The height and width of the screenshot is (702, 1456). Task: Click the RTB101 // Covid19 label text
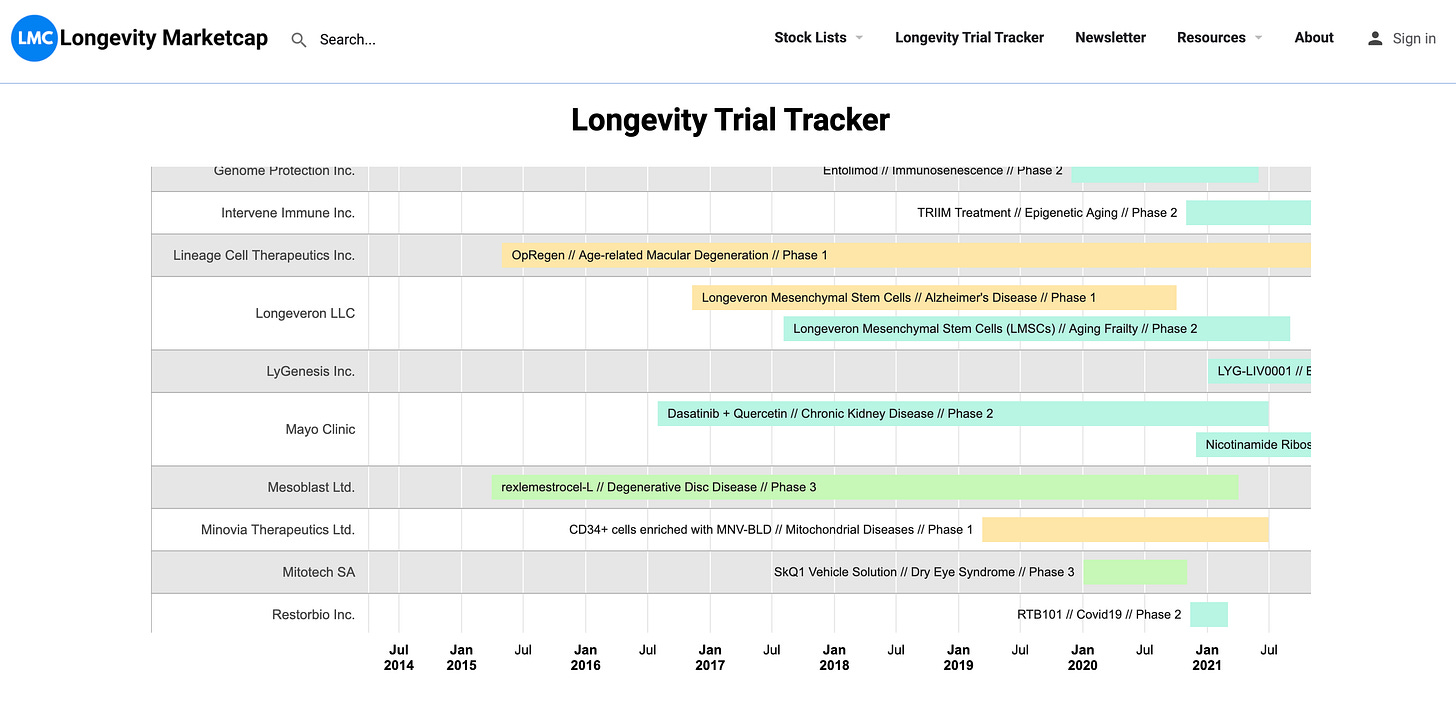1099,614
